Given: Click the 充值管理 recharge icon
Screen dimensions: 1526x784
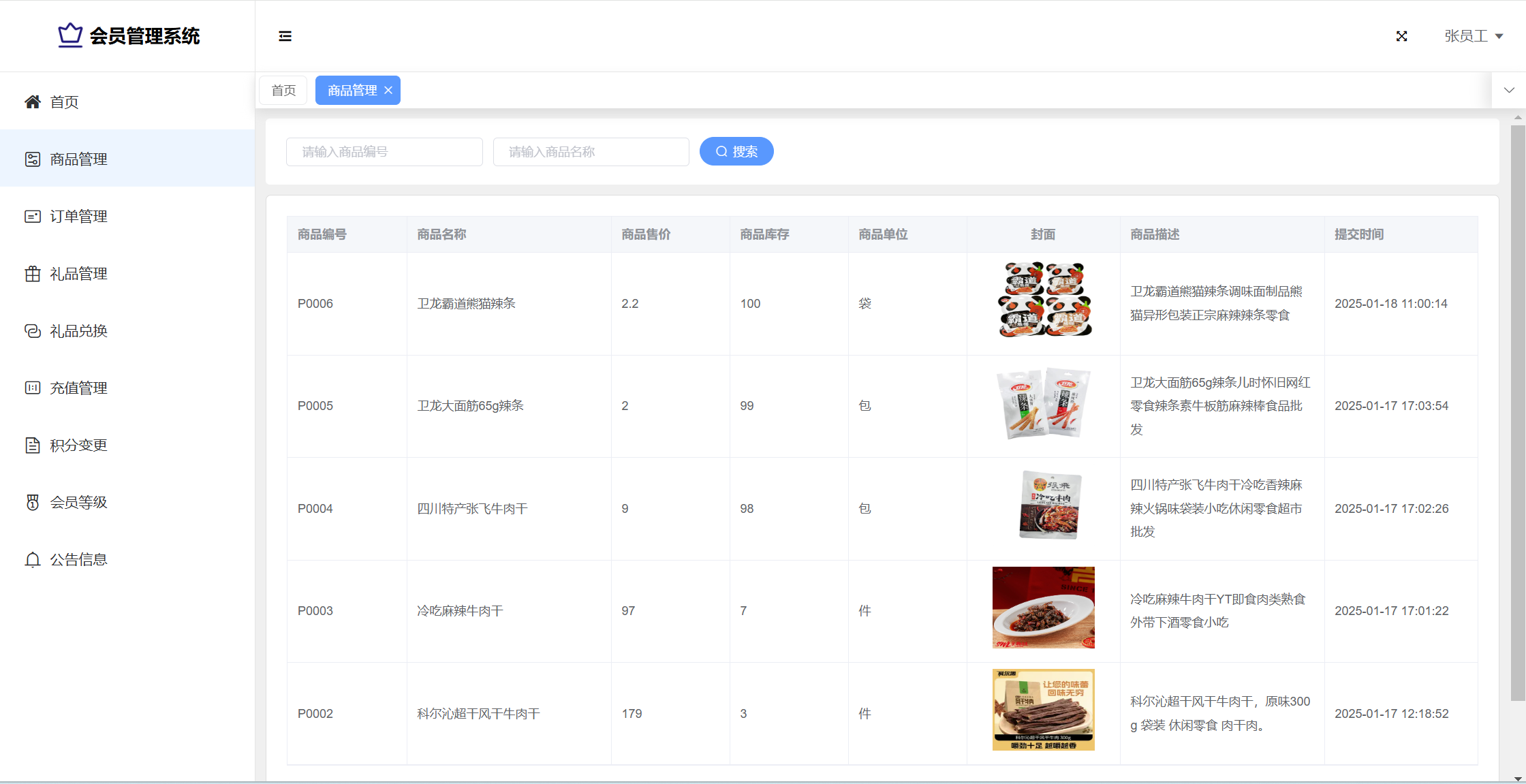Looking at the screenshot, I should 32,388.
